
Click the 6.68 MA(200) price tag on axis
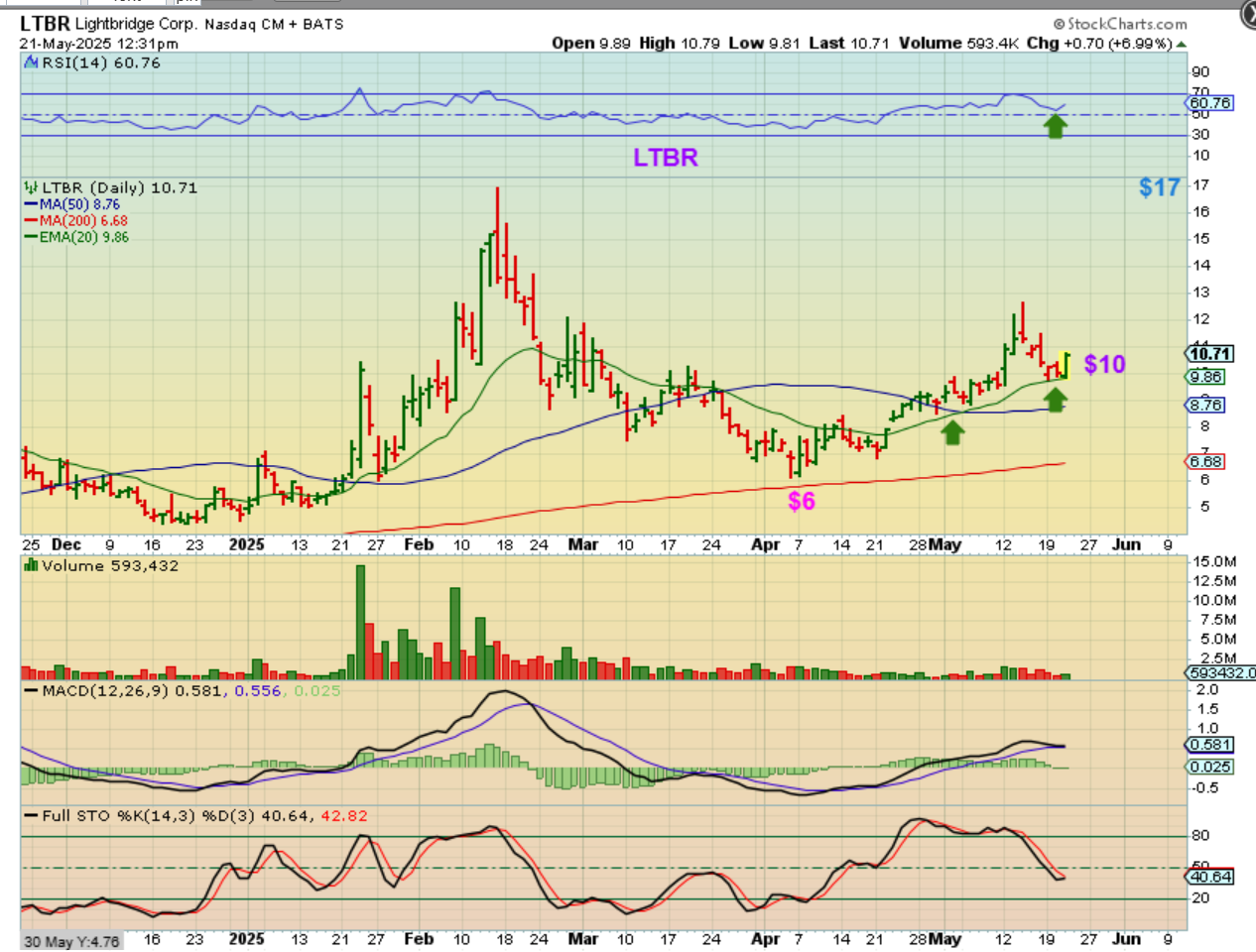coord(1205,461)
